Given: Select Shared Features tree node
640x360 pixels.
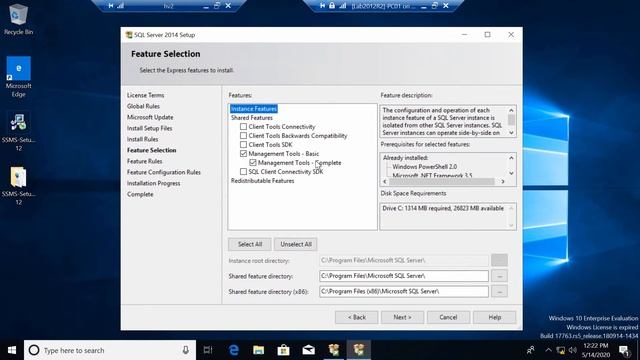Looking at the screenshot, I should pyautogui.click(x=251, y=118).
